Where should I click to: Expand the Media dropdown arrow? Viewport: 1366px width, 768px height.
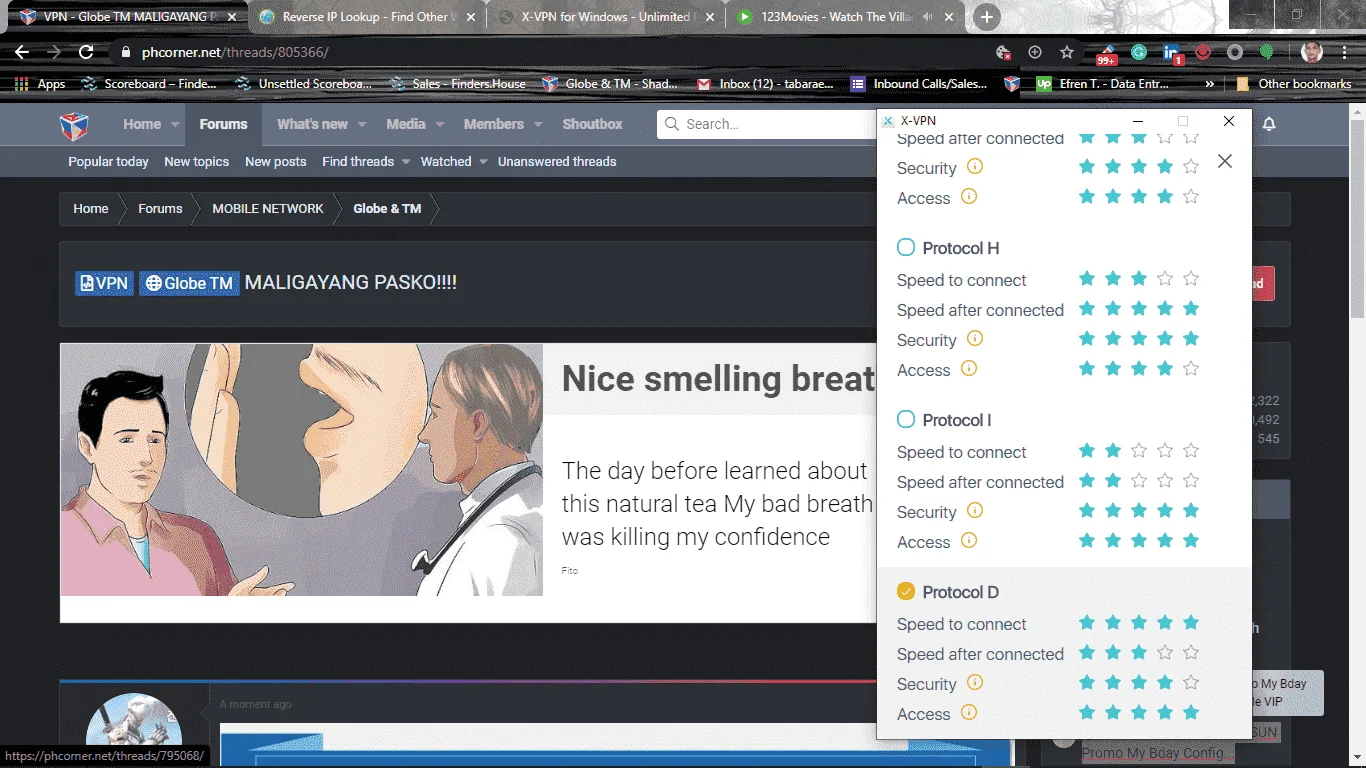point(440,125)
